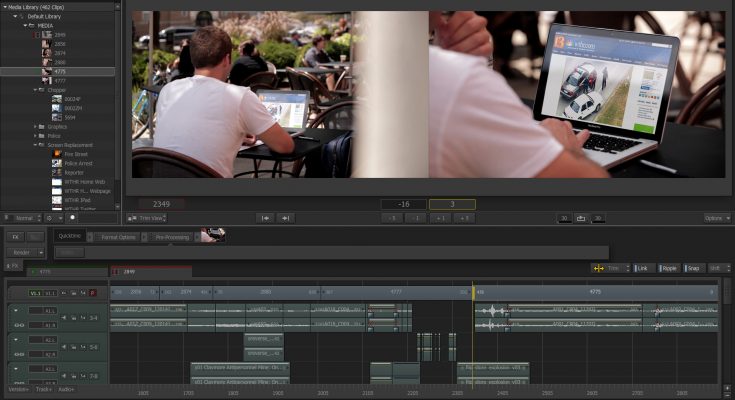The width and height of the screenshot is (735, 400).
Task: Mute the A2.L audio track speaker icon
Action: tap(64, 347)
